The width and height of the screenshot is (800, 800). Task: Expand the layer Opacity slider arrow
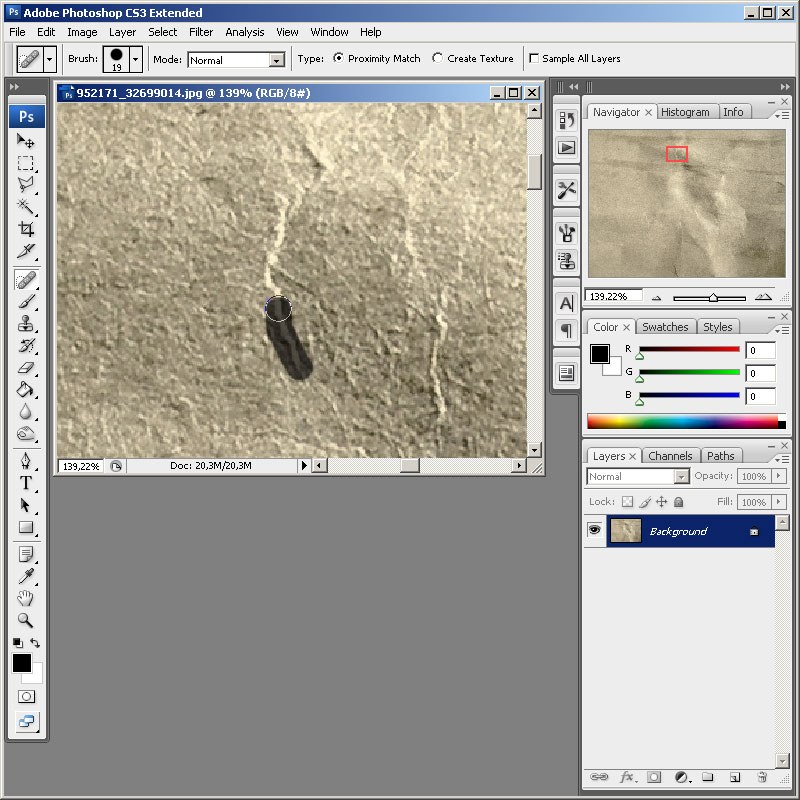click(x=779, y=476)
